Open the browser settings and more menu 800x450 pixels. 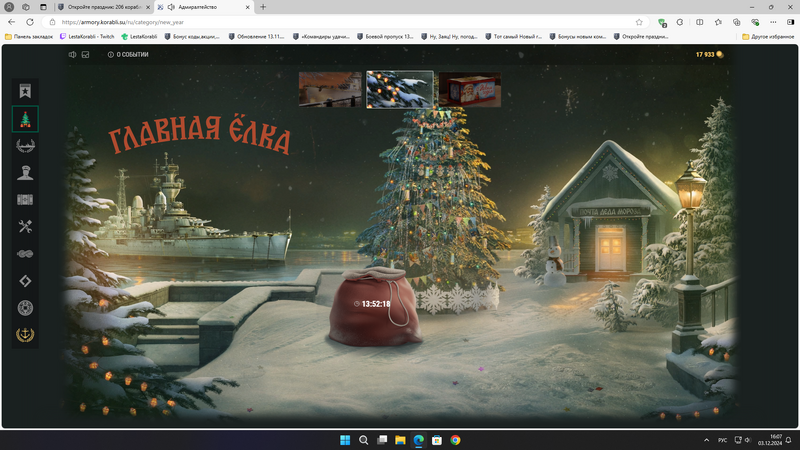coord(773,22)
